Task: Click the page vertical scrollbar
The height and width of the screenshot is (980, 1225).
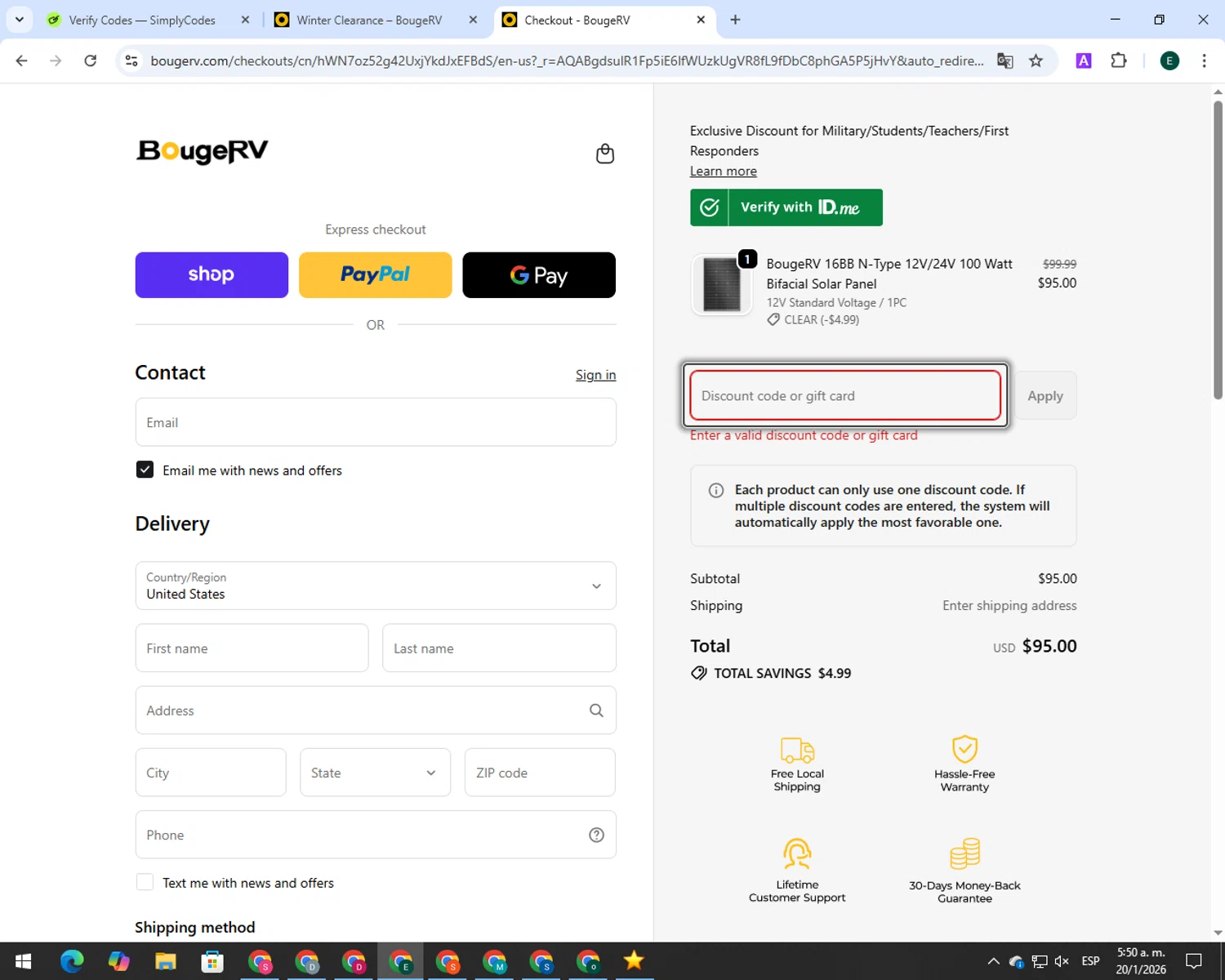Action: [1218, 250]
